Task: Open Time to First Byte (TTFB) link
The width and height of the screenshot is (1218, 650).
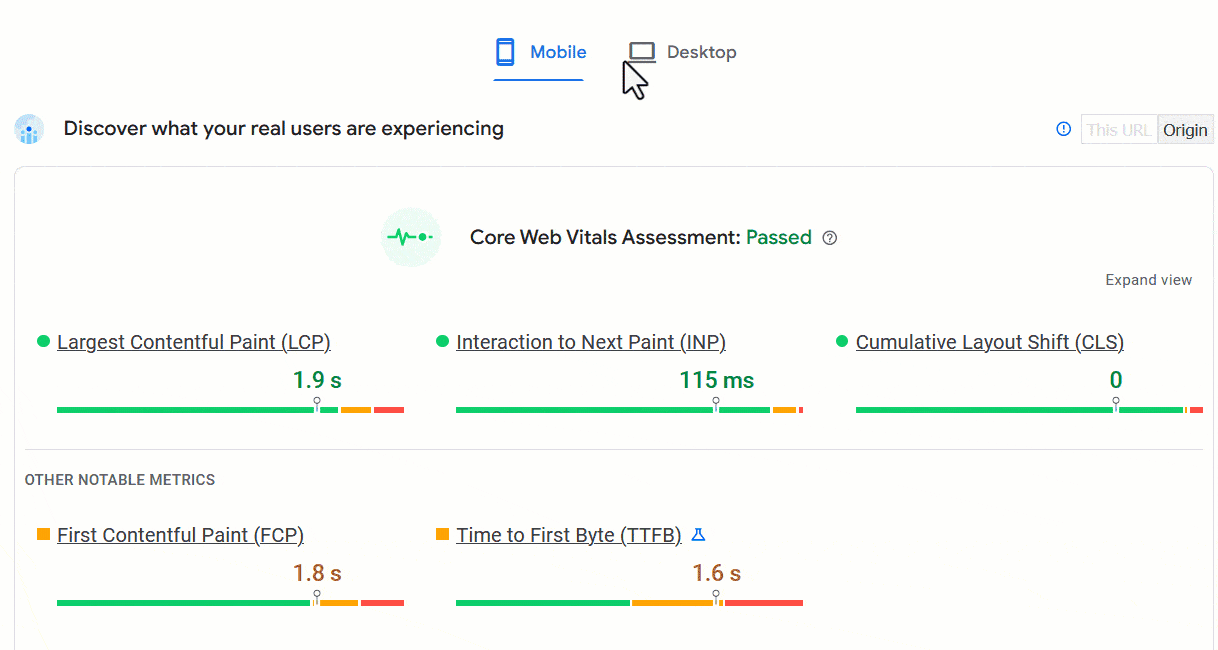Action: point(569,535)
